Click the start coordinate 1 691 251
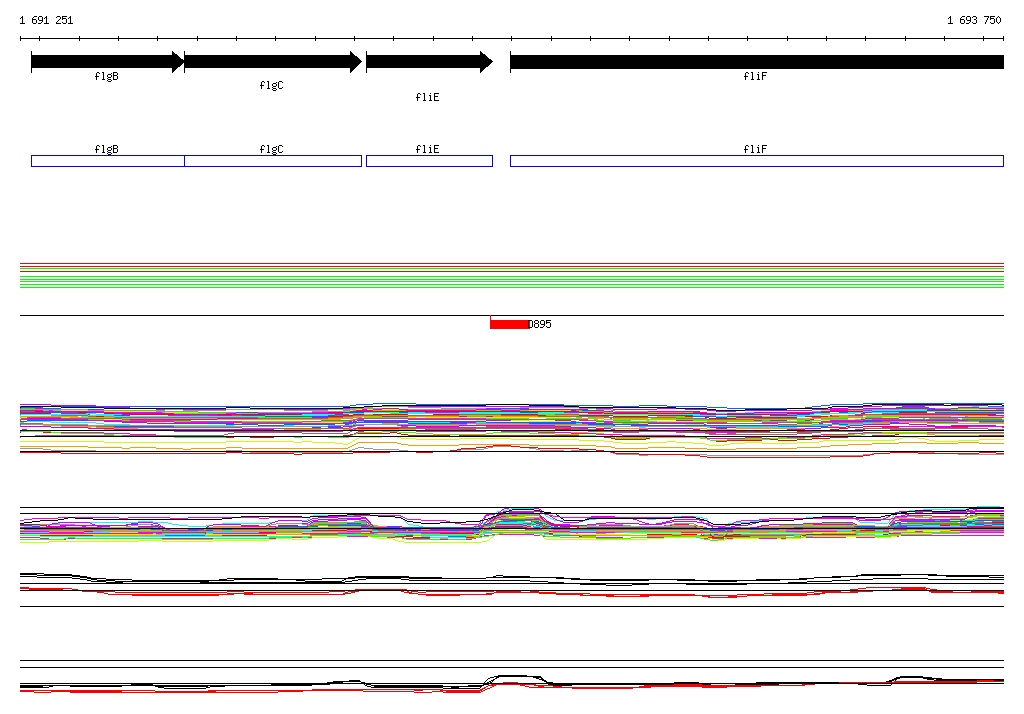Viewport: 1024px width, 714px height. click(46, 20)
